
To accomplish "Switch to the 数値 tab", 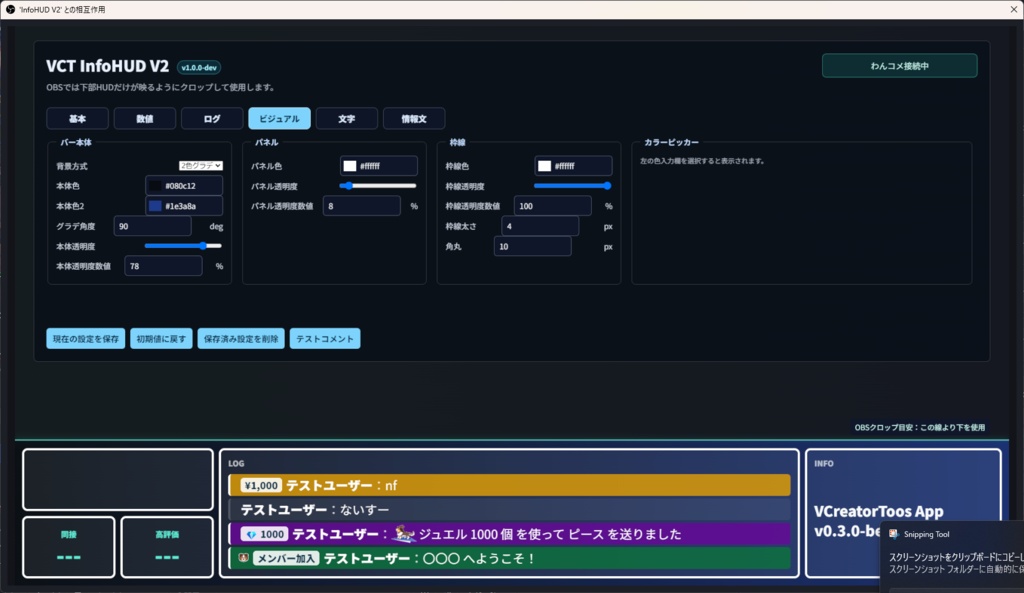I will pyautogui.click(x=144, y=119).
